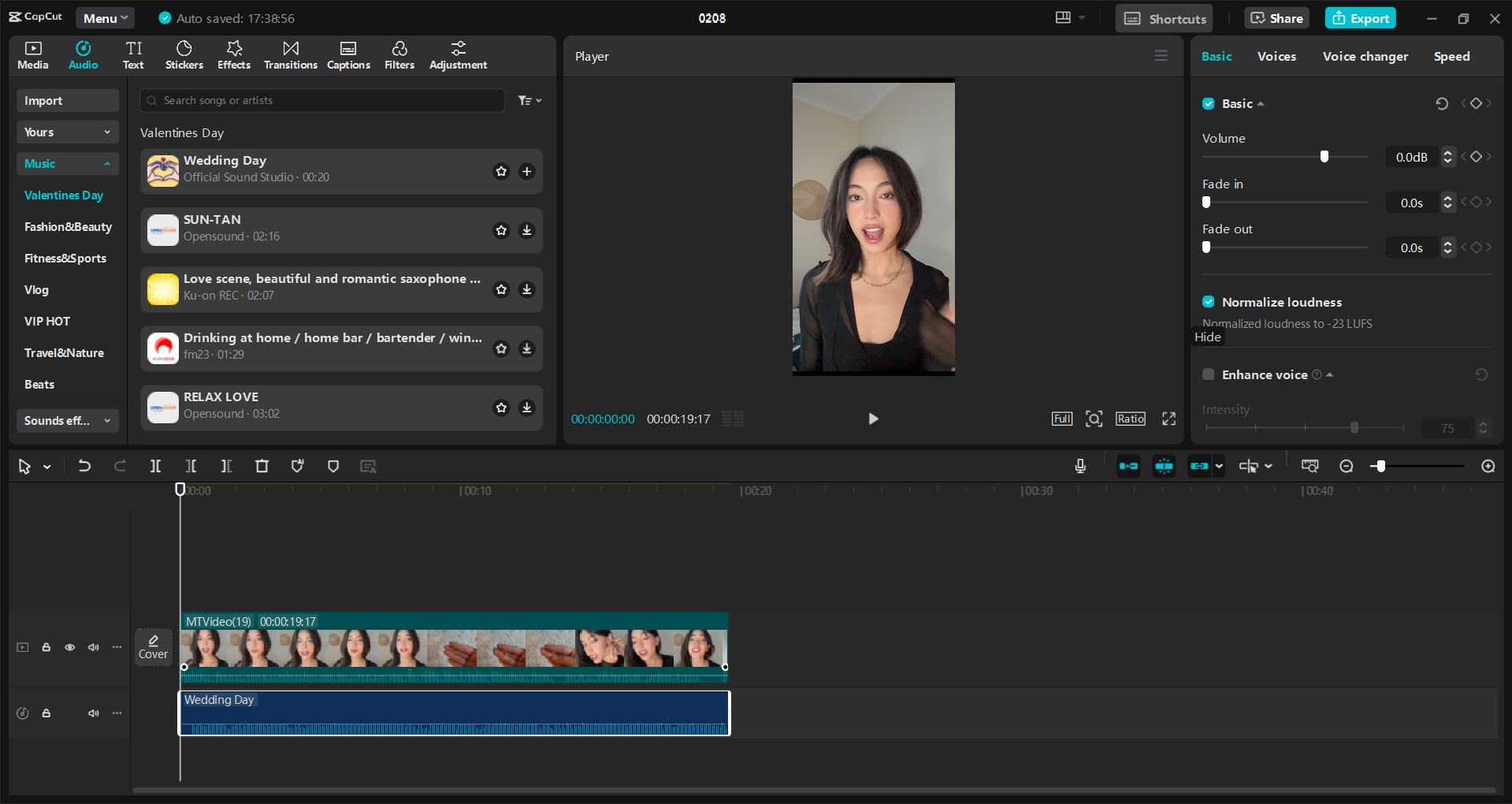
Task: Enable Enhance voice
Action: coord(1208,374)
